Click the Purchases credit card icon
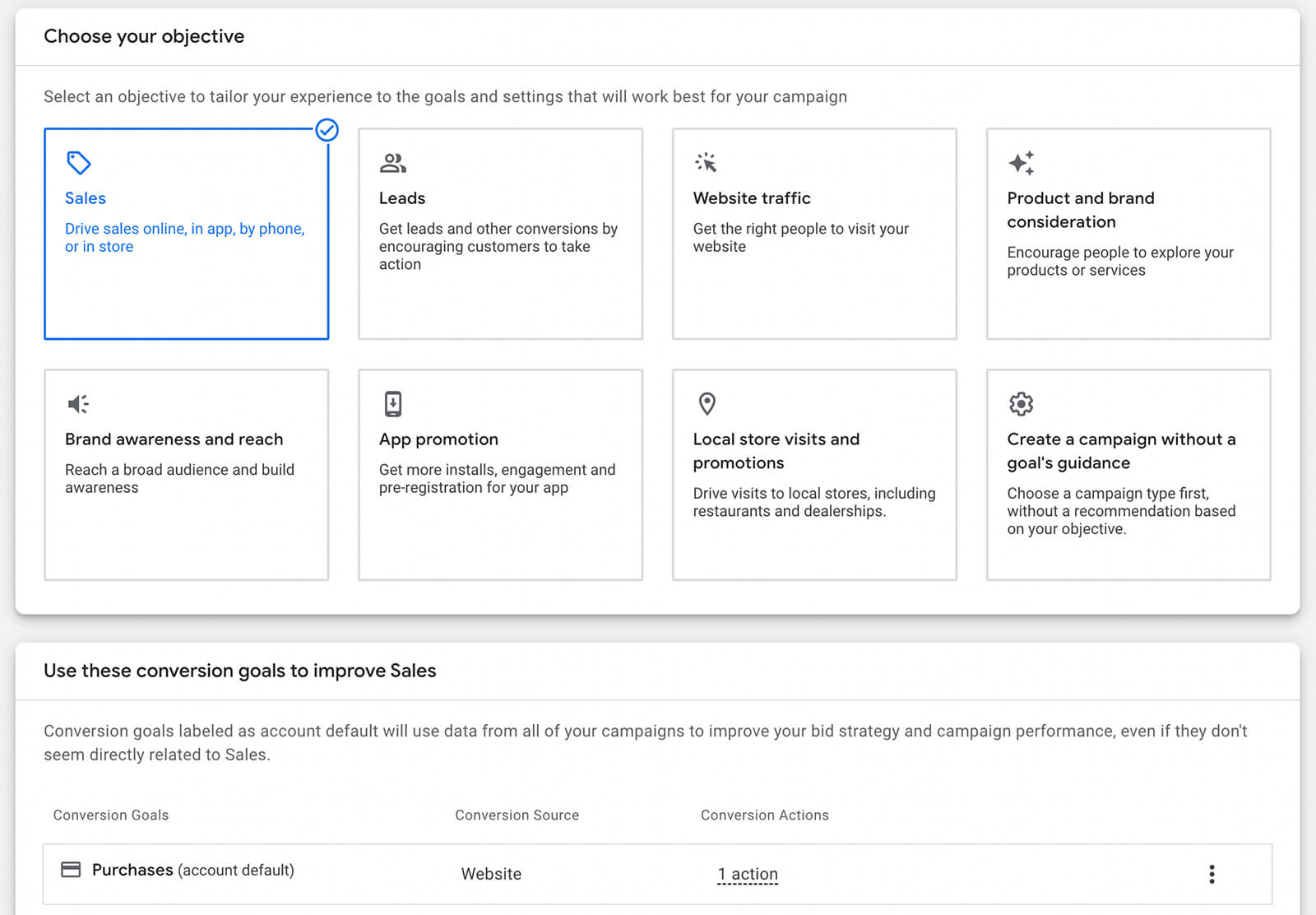Image resolution: width=1316 pixels, height=915 pixels. (x=72, y=870)
